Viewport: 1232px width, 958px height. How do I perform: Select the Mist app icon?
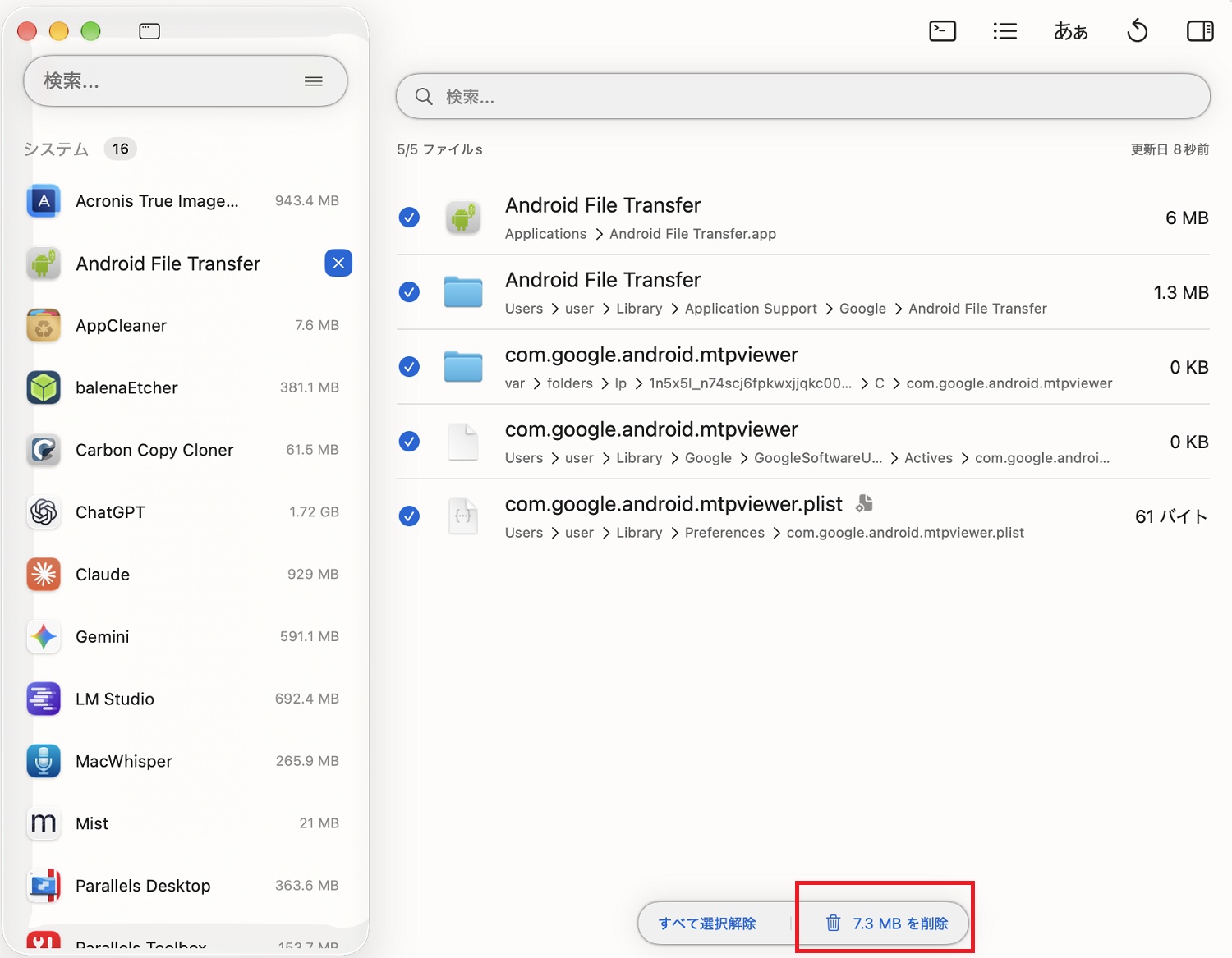pos(44,823)
